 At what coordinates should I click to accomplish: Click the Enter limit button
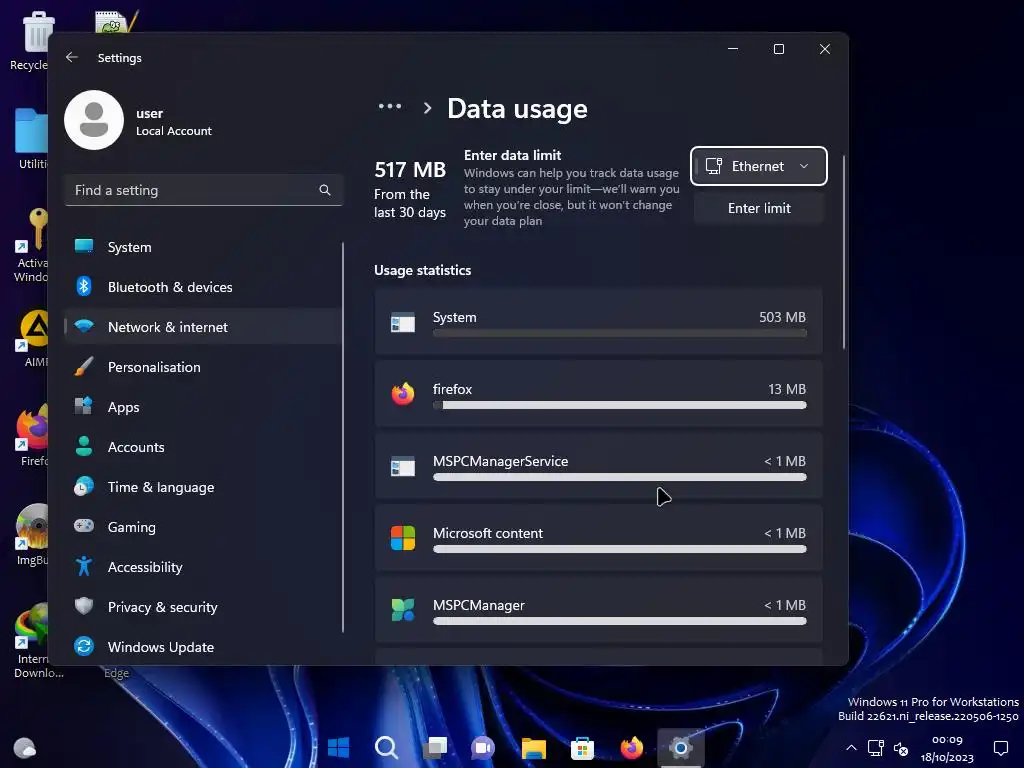(759, 208)
